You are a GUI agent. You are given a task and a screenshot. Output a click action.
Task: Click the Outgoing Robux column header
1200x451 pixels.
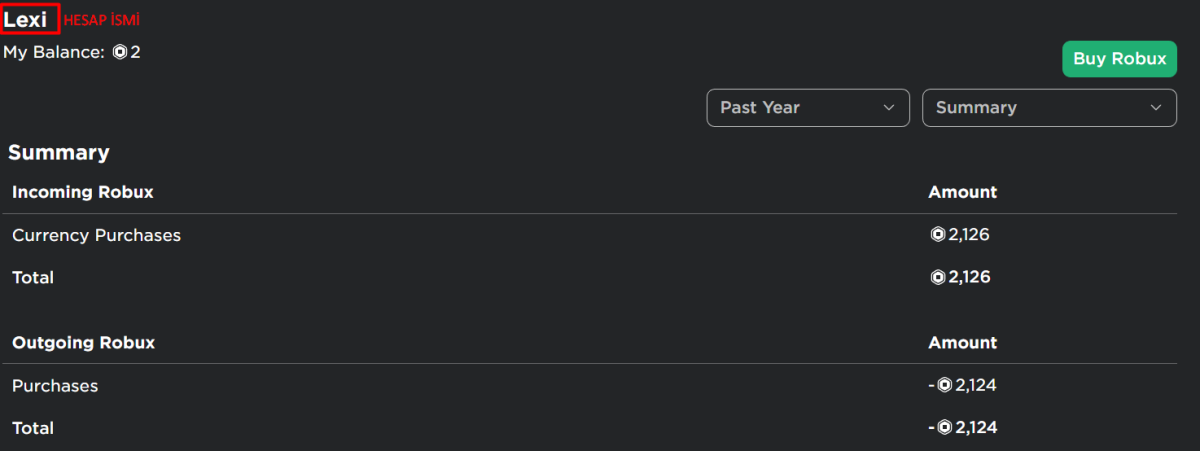coord(84,342)
